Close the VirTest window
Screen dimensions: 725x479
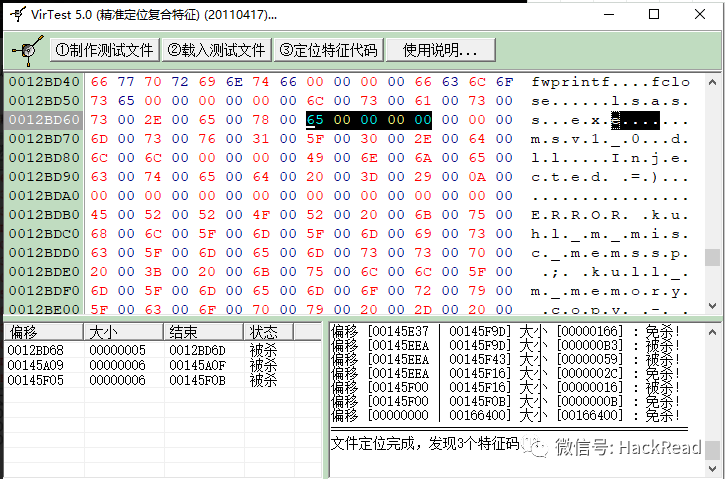700,14
